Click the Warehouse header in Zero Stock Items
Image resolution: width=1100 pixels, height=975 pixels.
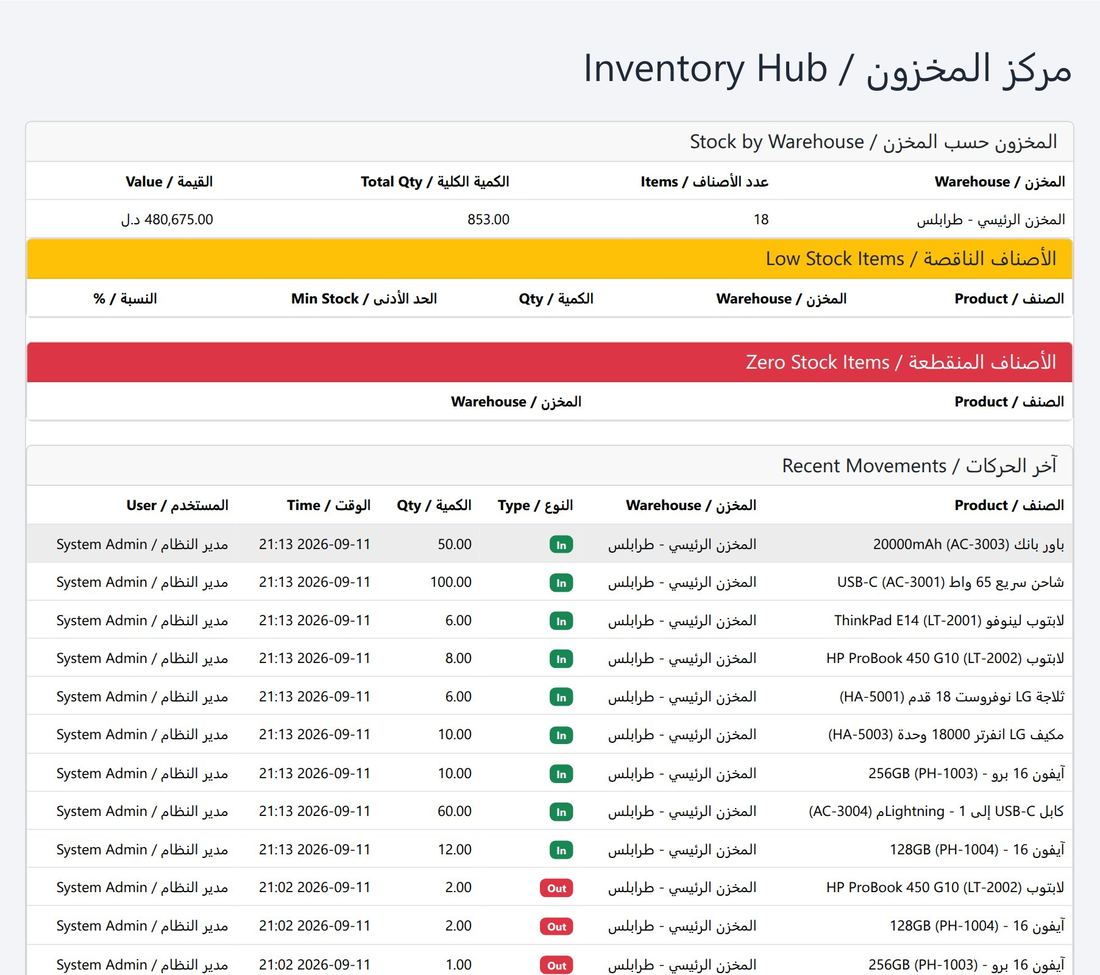click(x=516, y=402)
